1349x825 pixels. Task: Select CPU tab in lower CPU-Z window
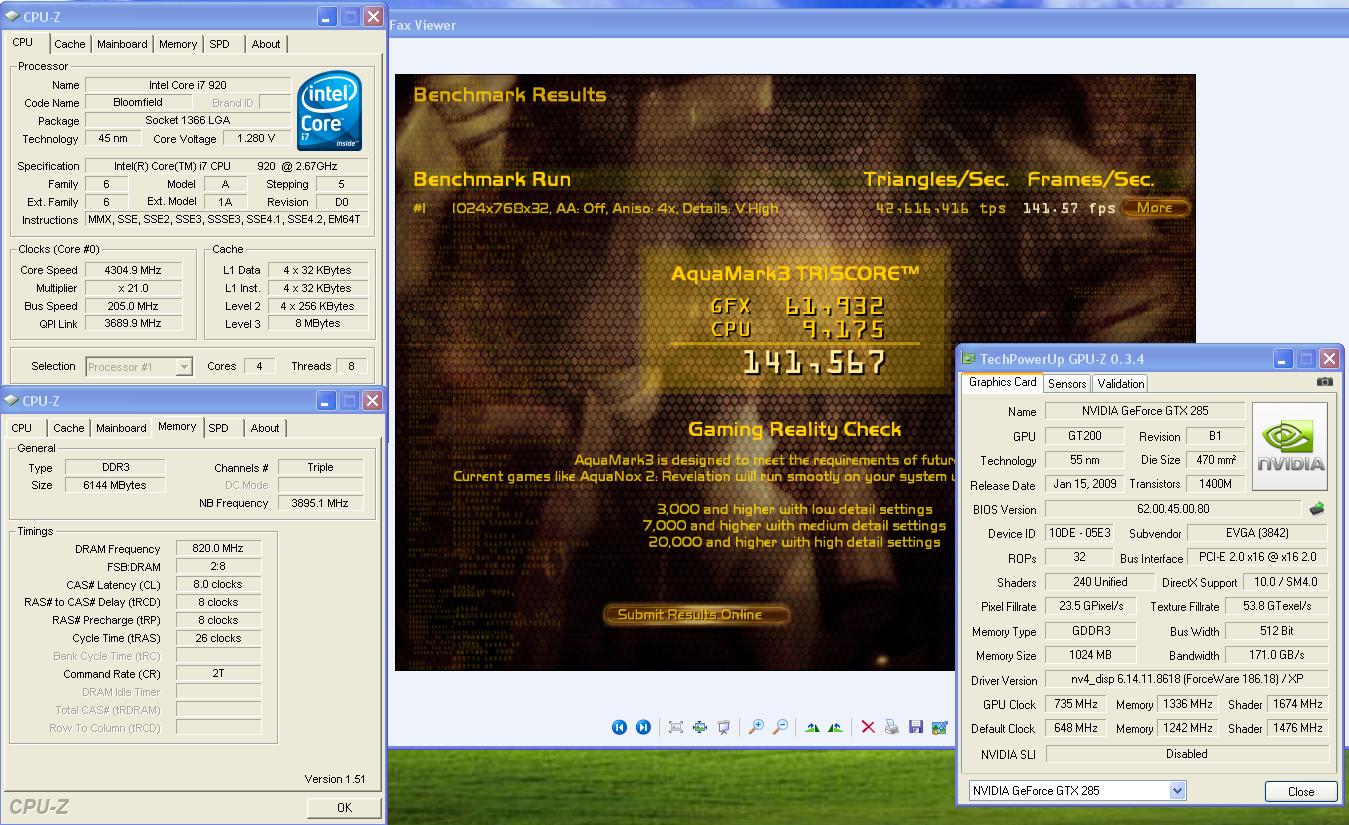(x=22, y=428)
